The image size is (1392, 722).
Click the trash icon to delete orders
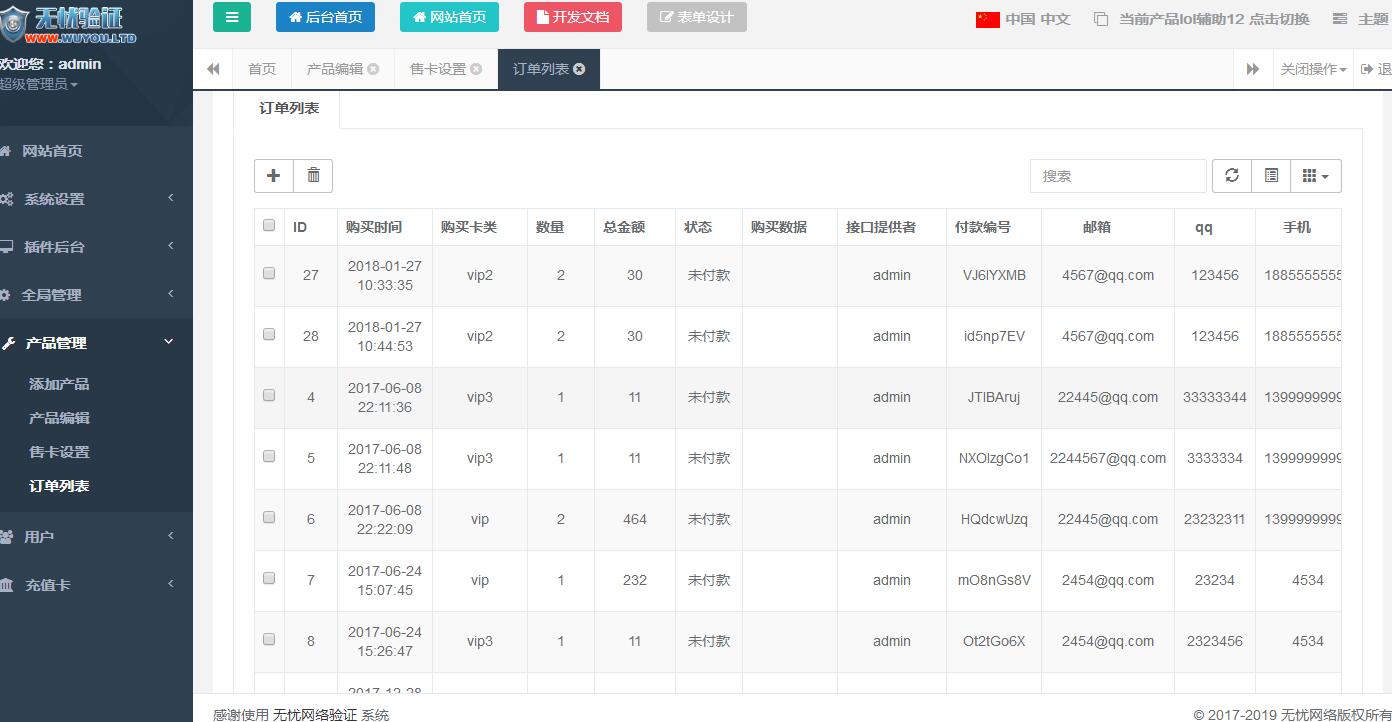313,176
